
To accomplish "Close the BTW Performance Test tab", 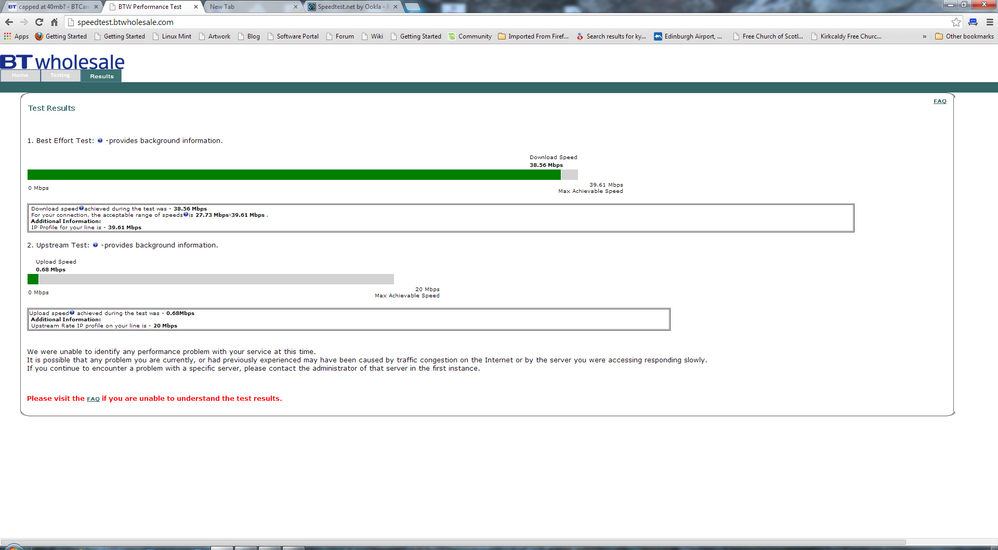I will pos(196,6).
